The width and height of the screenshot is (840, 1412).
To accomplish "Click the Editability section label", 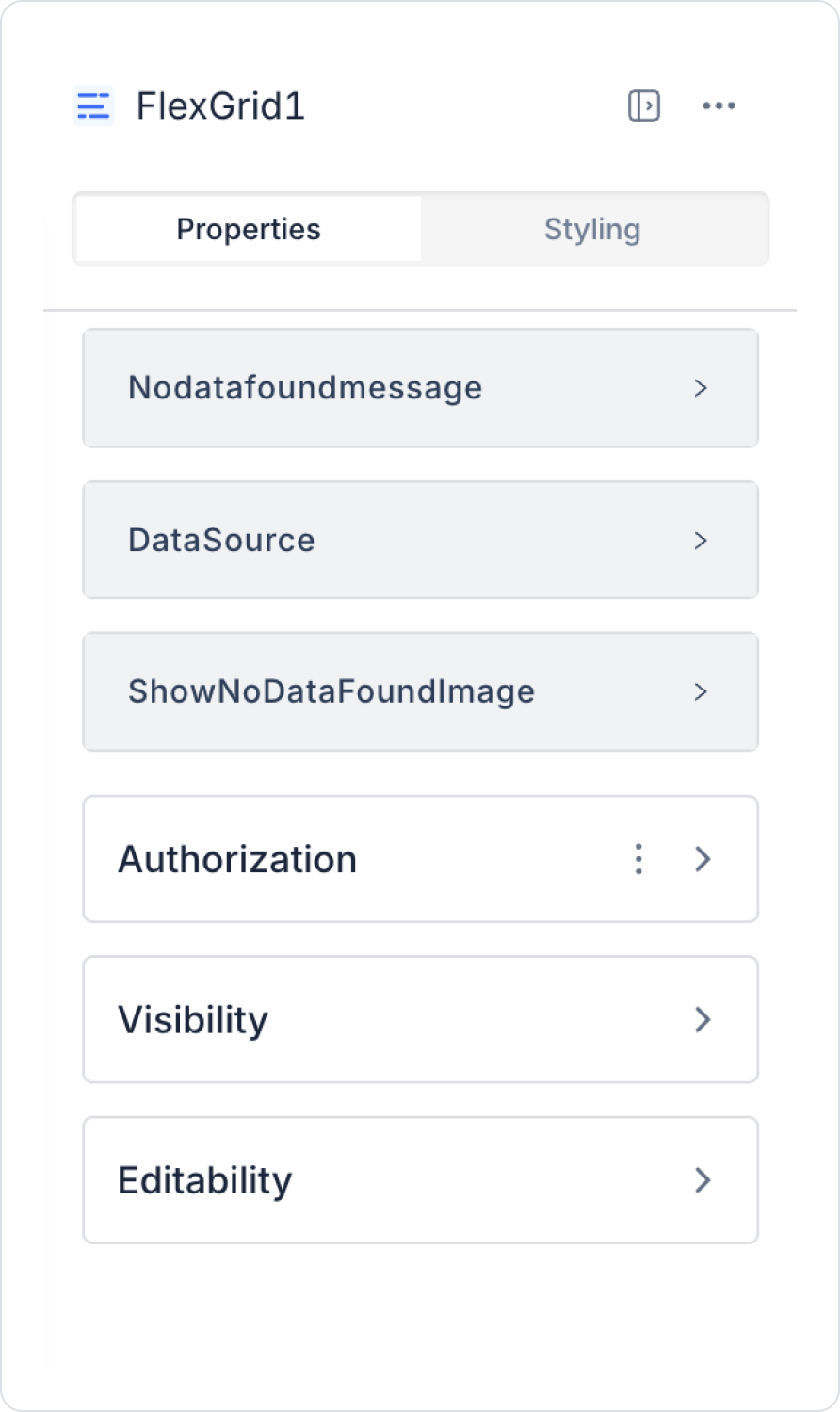I will tap(205, 1180).
